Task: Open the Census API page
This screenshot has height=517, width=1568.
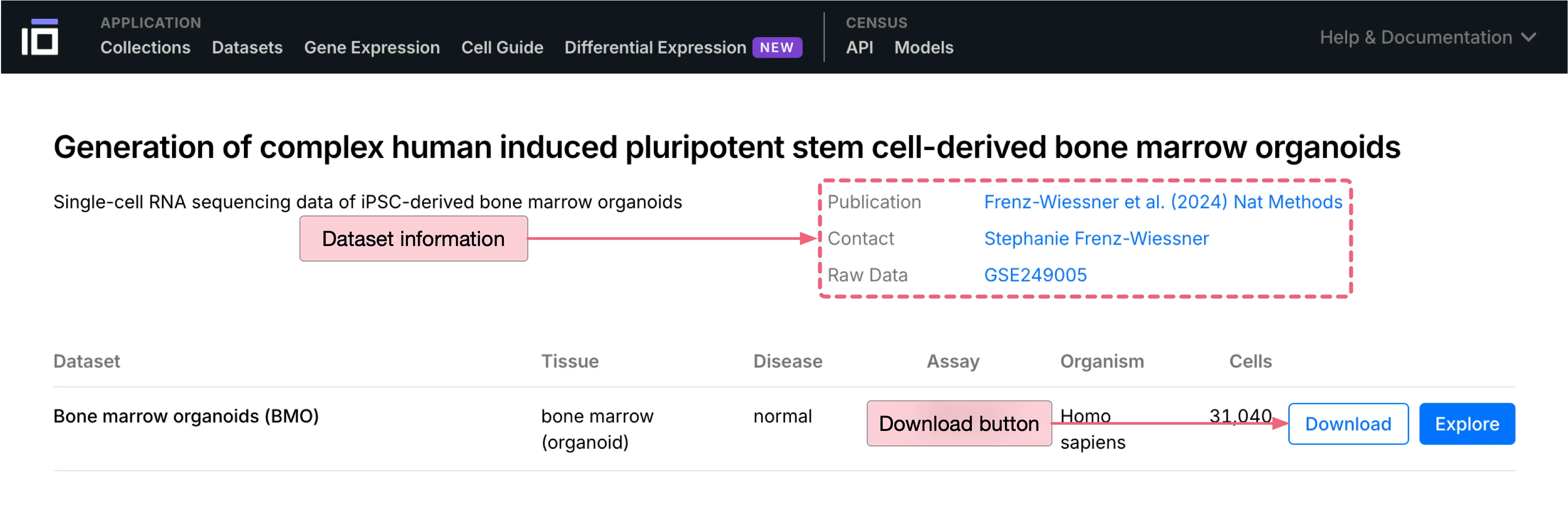Action: [x=860, y=48]
